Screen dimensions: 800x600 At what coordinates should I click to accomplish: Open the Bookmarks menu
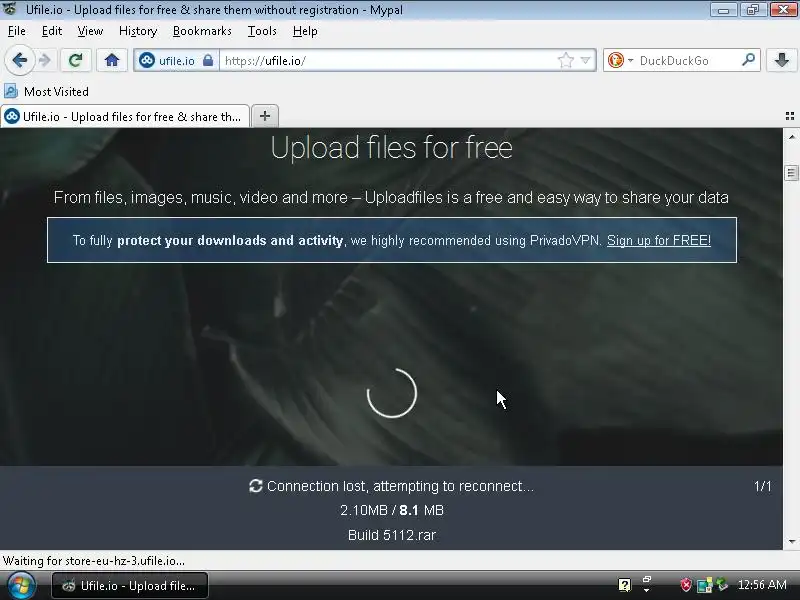click(202, 31)
